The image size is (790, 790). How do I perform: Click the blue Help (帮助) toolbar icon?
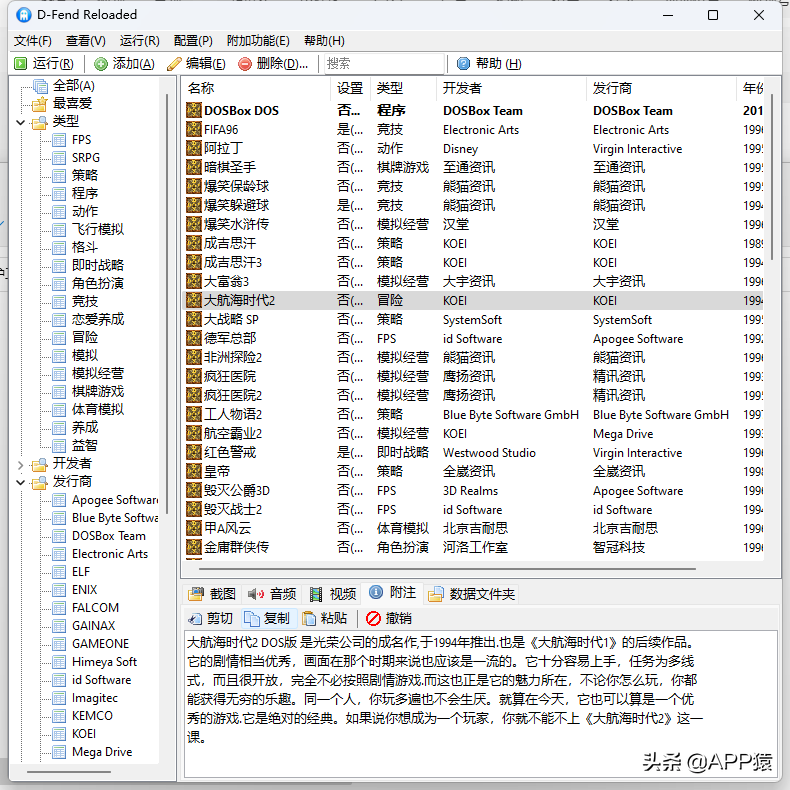coord(464,63)
